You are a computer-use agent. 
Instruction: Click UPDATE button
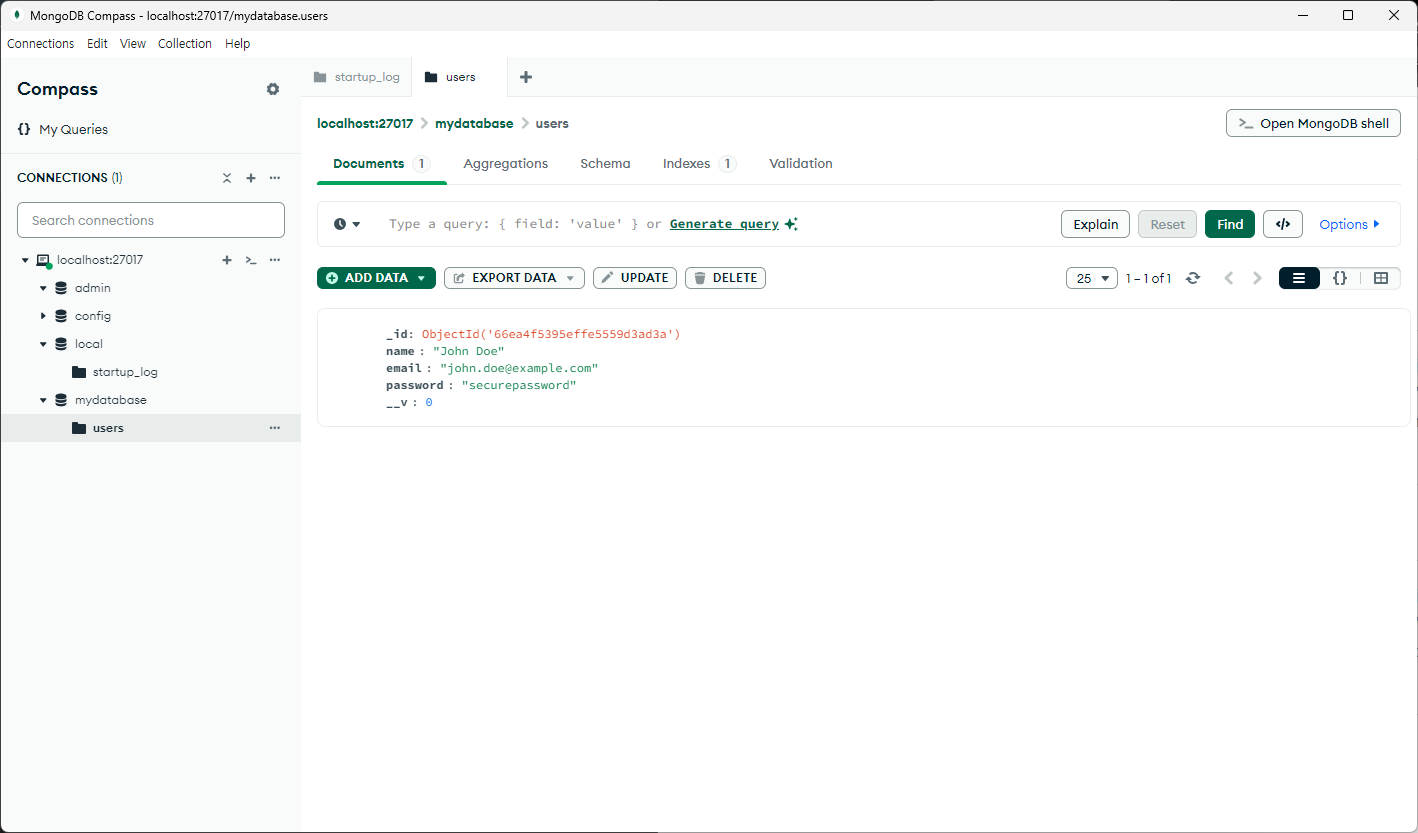[635, 278]
